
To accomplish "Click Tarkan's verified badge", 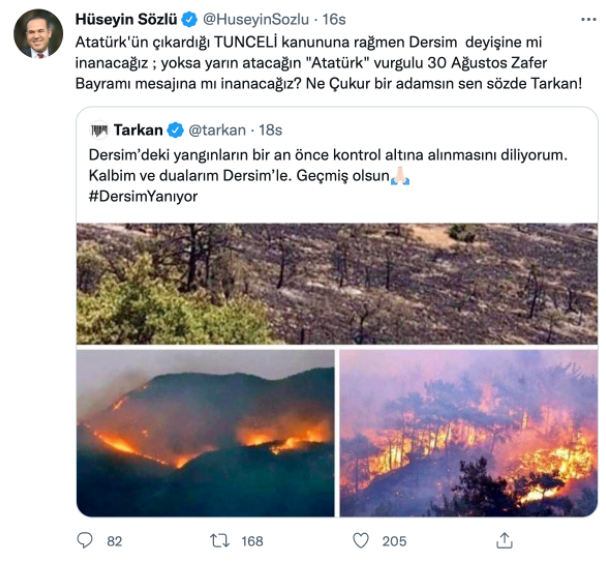I will click(x=176, y=130).
